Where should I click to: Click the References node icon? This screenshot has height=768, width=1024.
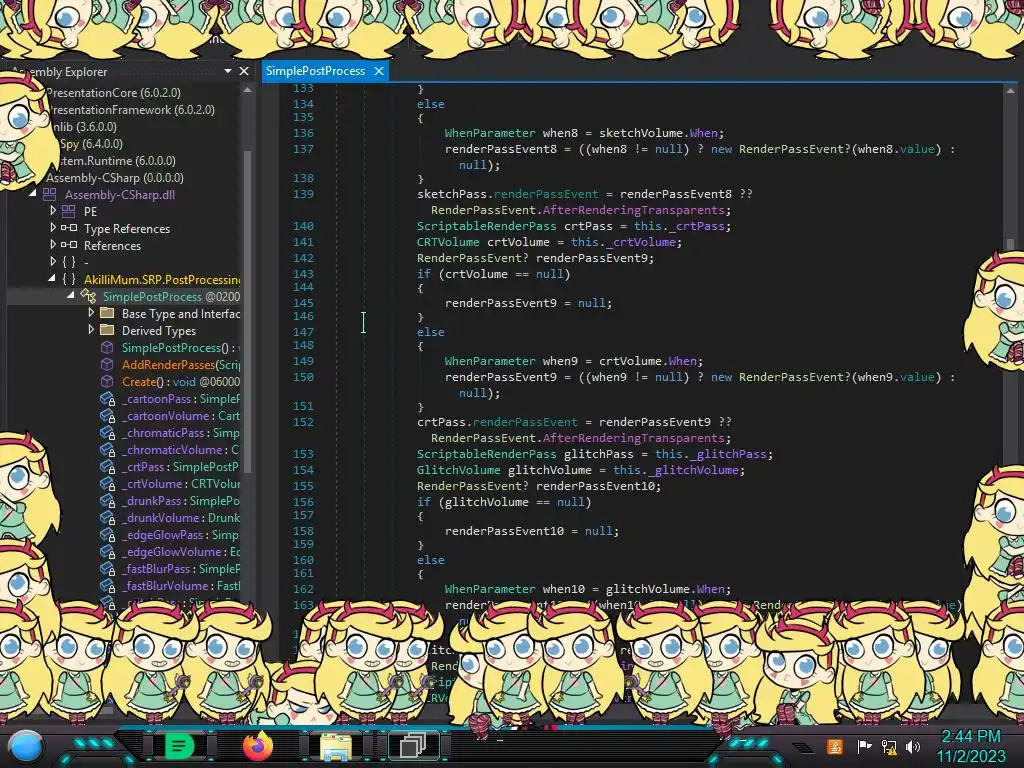[69, 245]
